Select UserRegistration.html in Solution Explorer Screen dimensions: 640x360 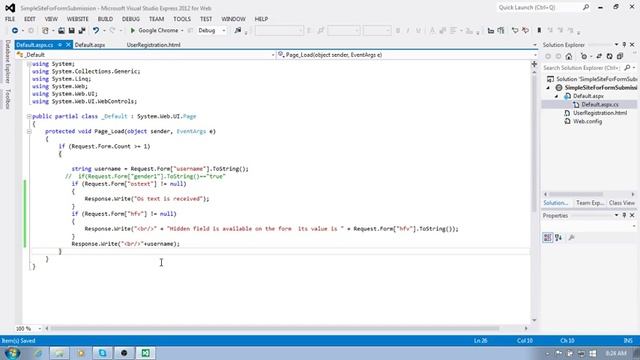click(600, 113)
